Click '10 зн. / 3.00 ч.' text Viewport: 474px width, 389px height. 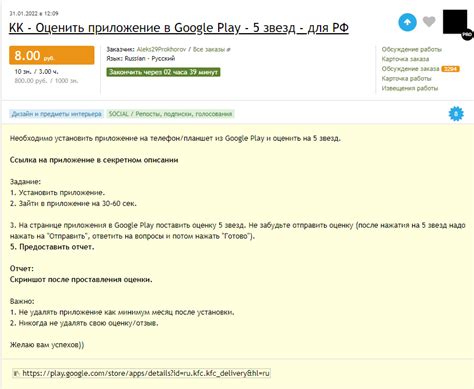(36, 72)
